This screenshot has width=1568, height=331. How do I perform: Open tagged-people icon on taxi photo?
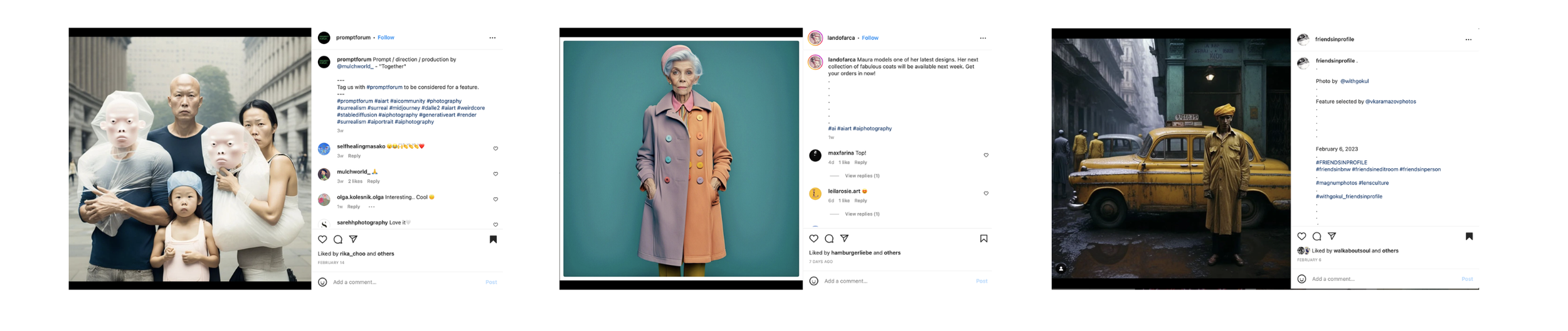coord(1061,269)
